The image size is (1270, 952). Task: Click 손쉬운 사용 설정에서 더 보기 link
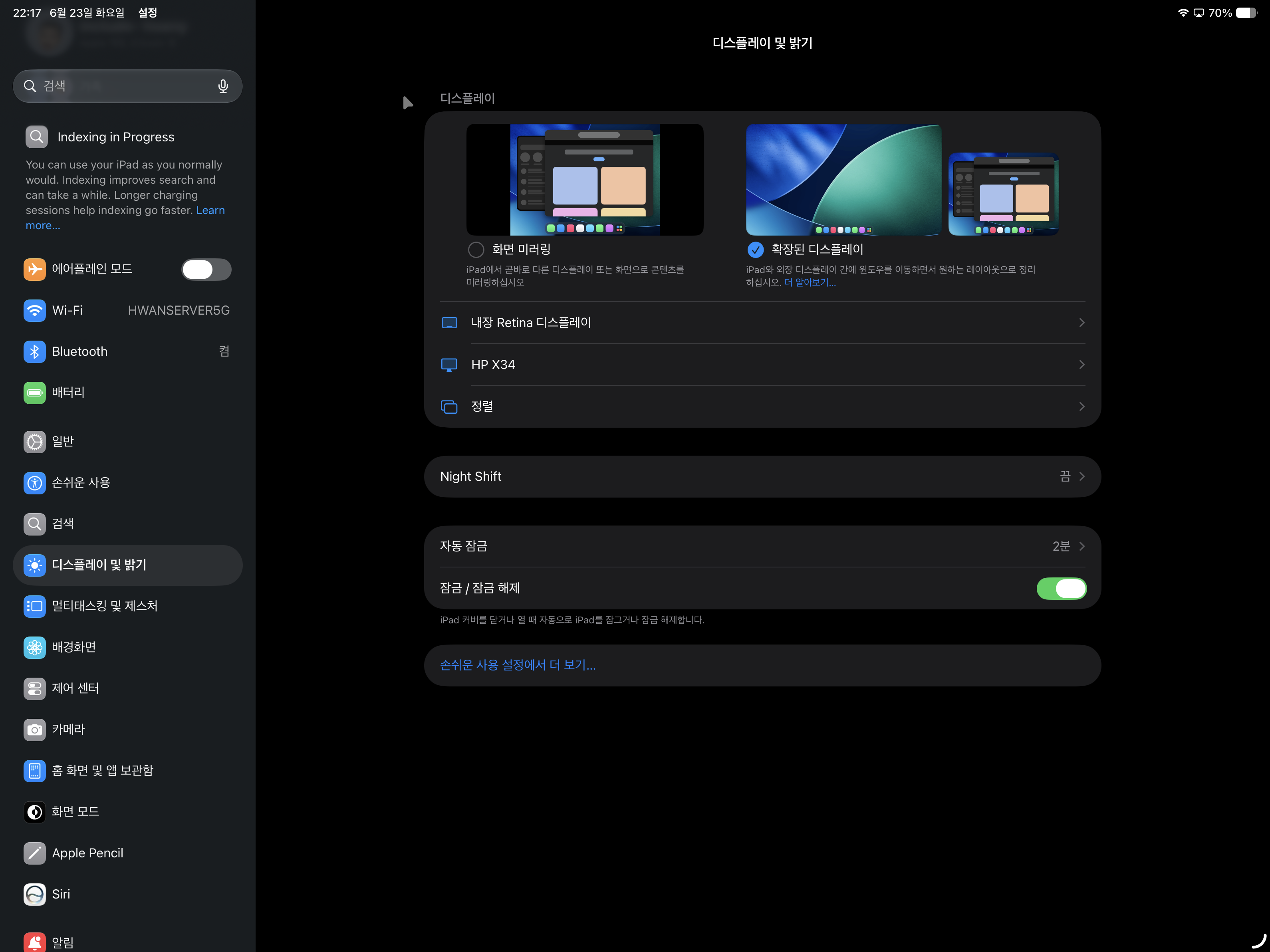[x=518, y=665]
